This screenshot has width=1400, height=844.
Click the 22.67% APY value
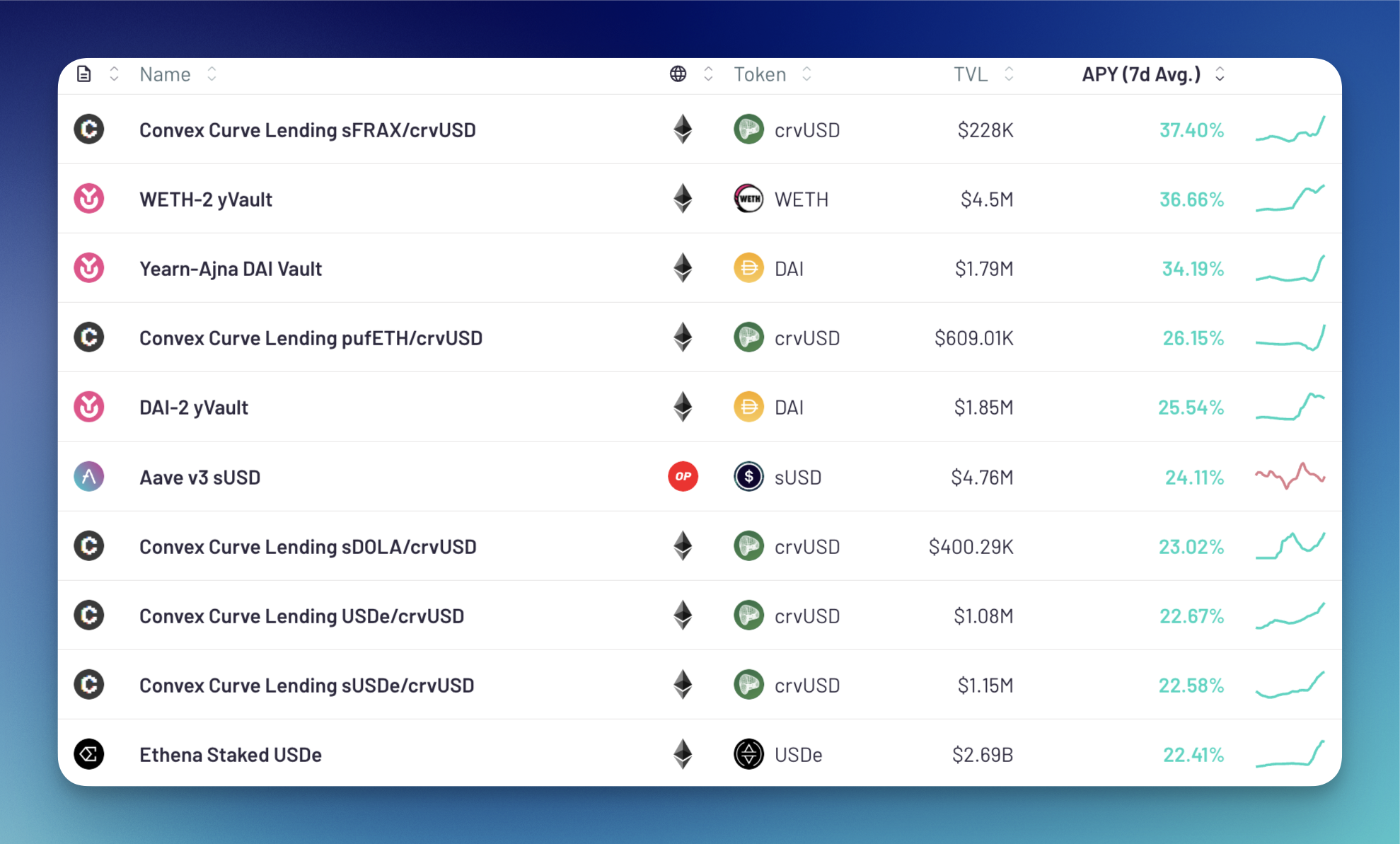(1191, 616)
